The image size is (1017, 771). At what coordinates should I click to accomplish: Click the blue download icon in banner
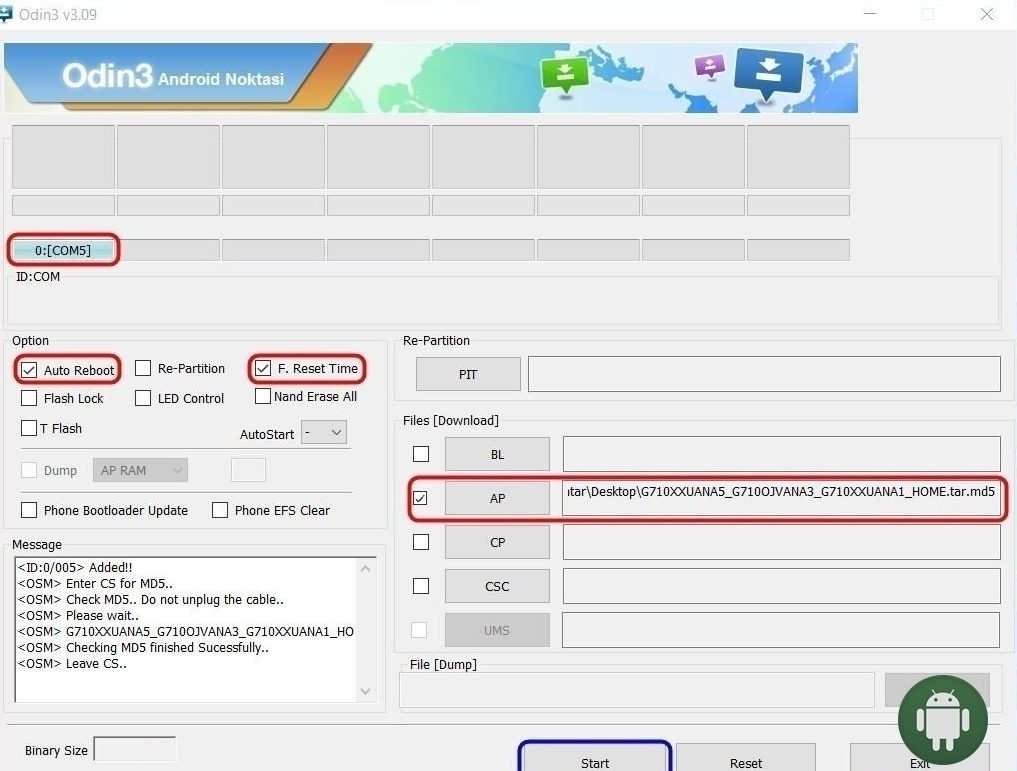[x=769, y=75]
